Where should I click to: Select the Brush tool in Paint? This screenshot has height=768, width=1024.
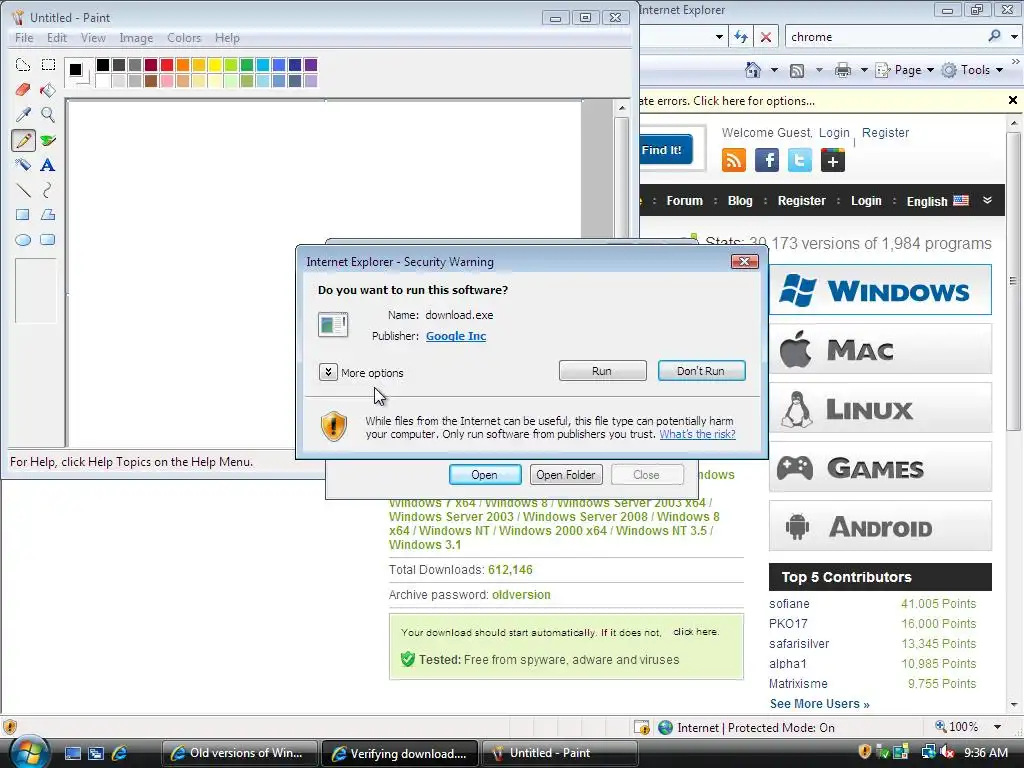pyautogui.click(x=48, y=140)
